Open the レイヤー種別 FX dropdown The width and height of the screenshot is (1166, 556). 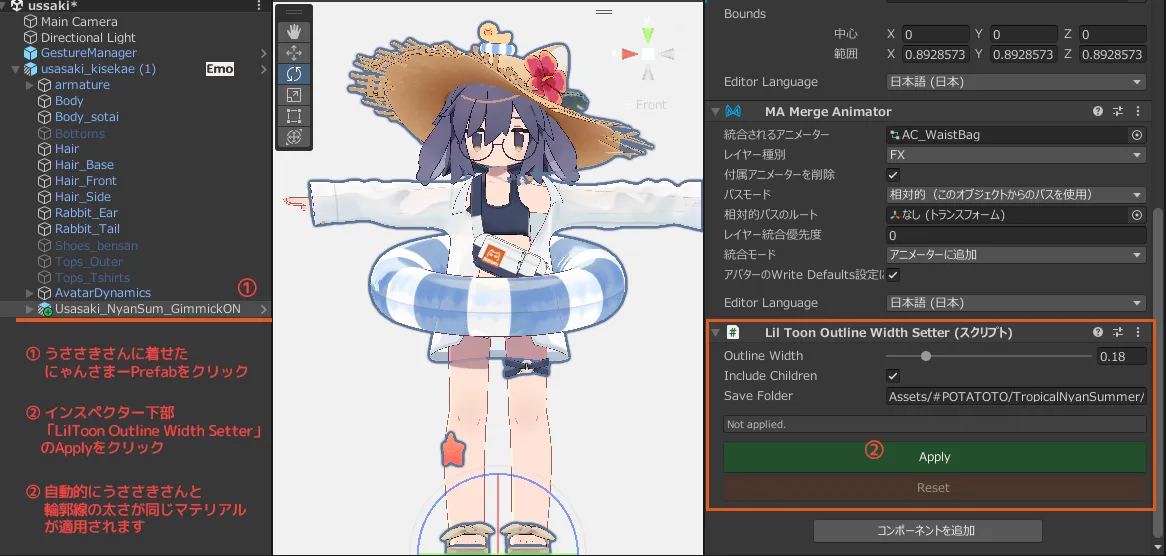pyautogui.click(x=1016, y=155)
